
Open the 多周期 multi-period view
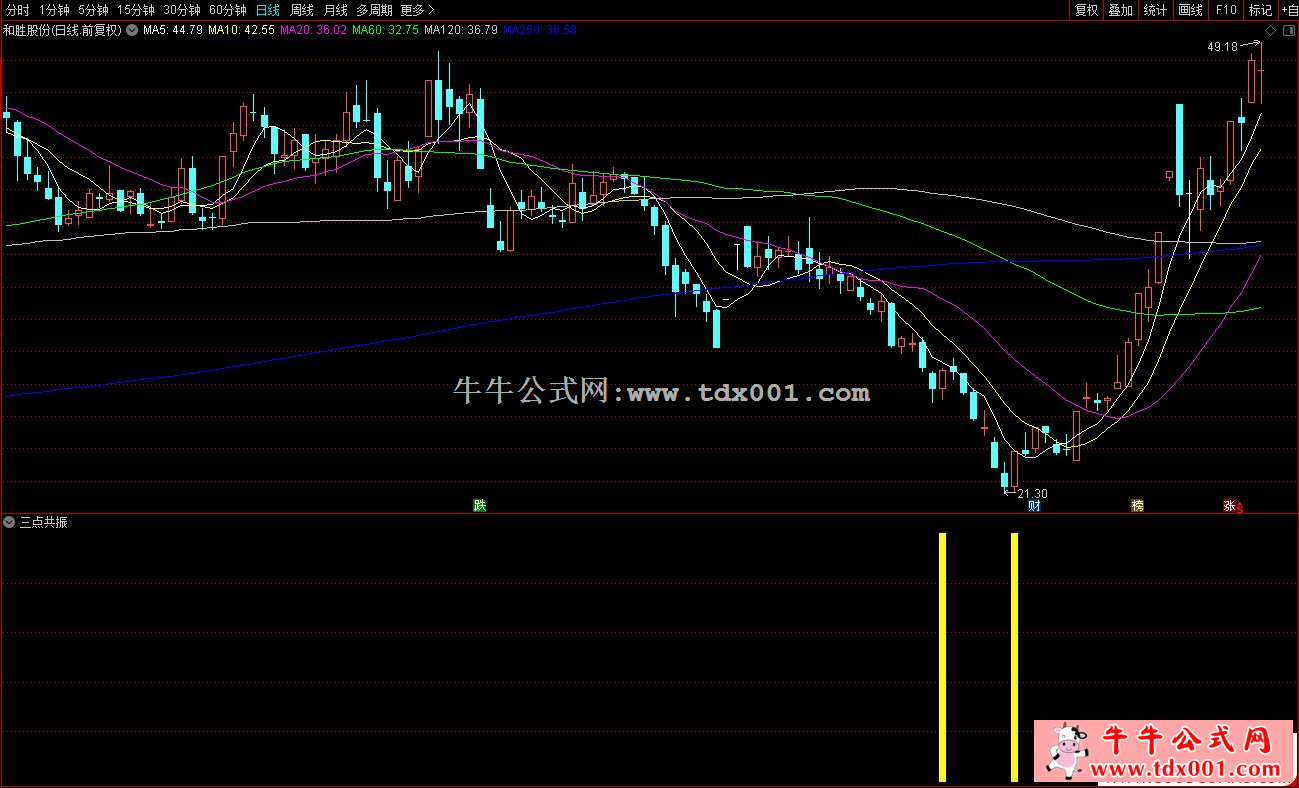pos(375,10)
